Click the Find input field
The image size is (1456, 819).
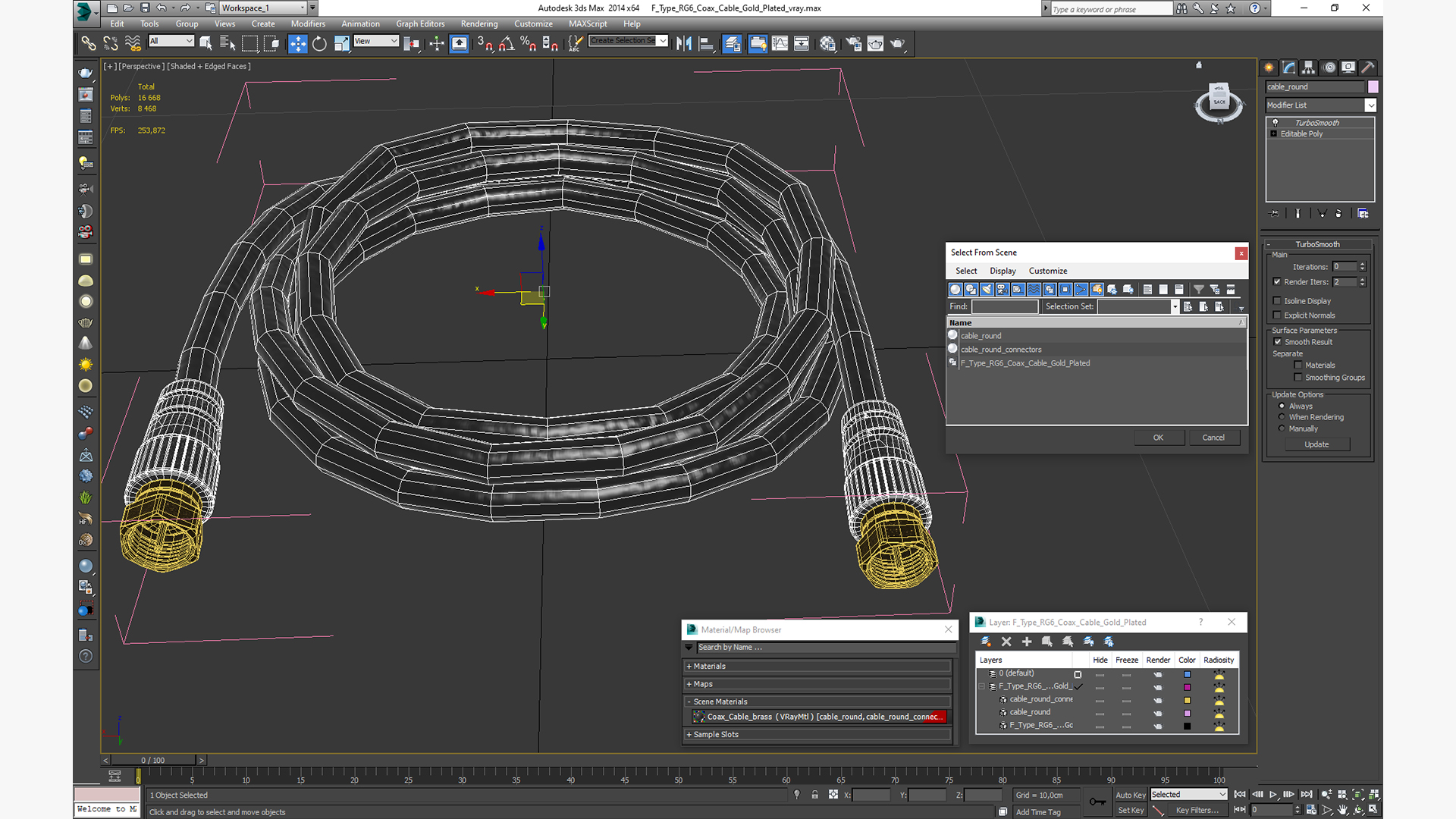1005,306
